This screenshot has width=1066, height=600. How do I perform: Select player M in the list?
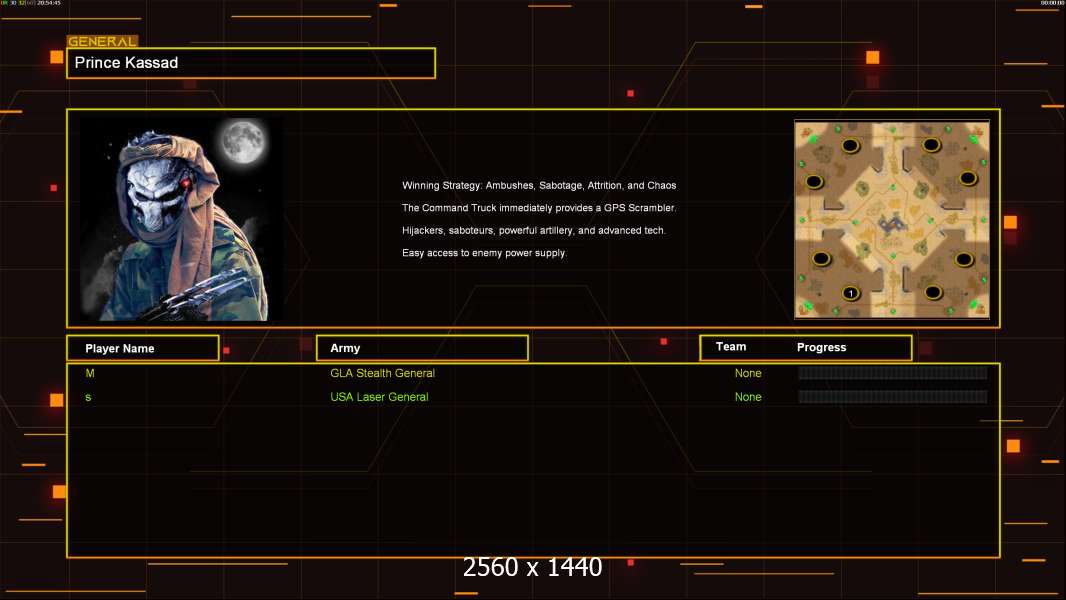click(x=90, y=373)
